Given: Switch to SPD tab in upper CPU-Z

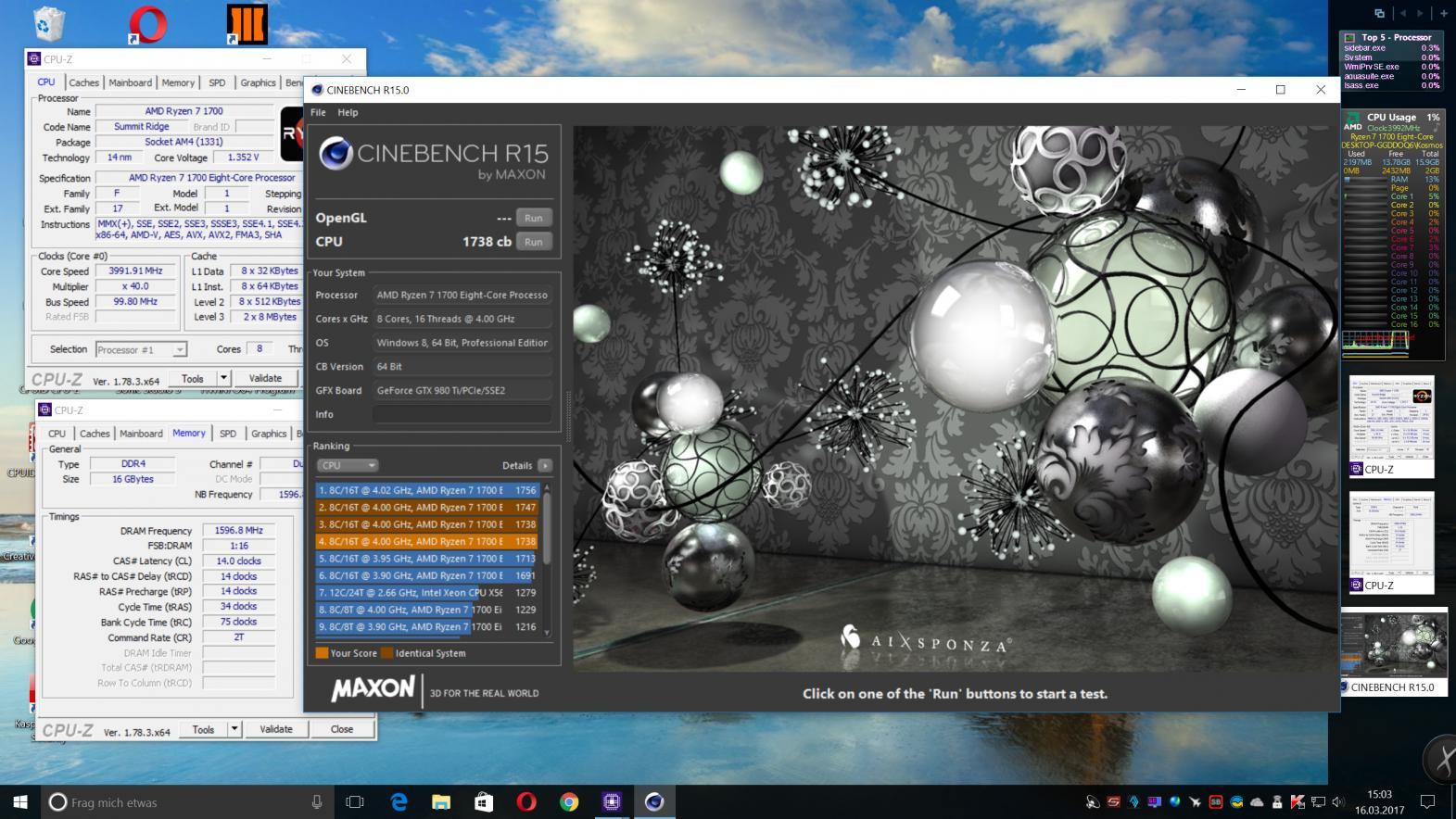Looking at the screenshot, I should pos(217,82).
